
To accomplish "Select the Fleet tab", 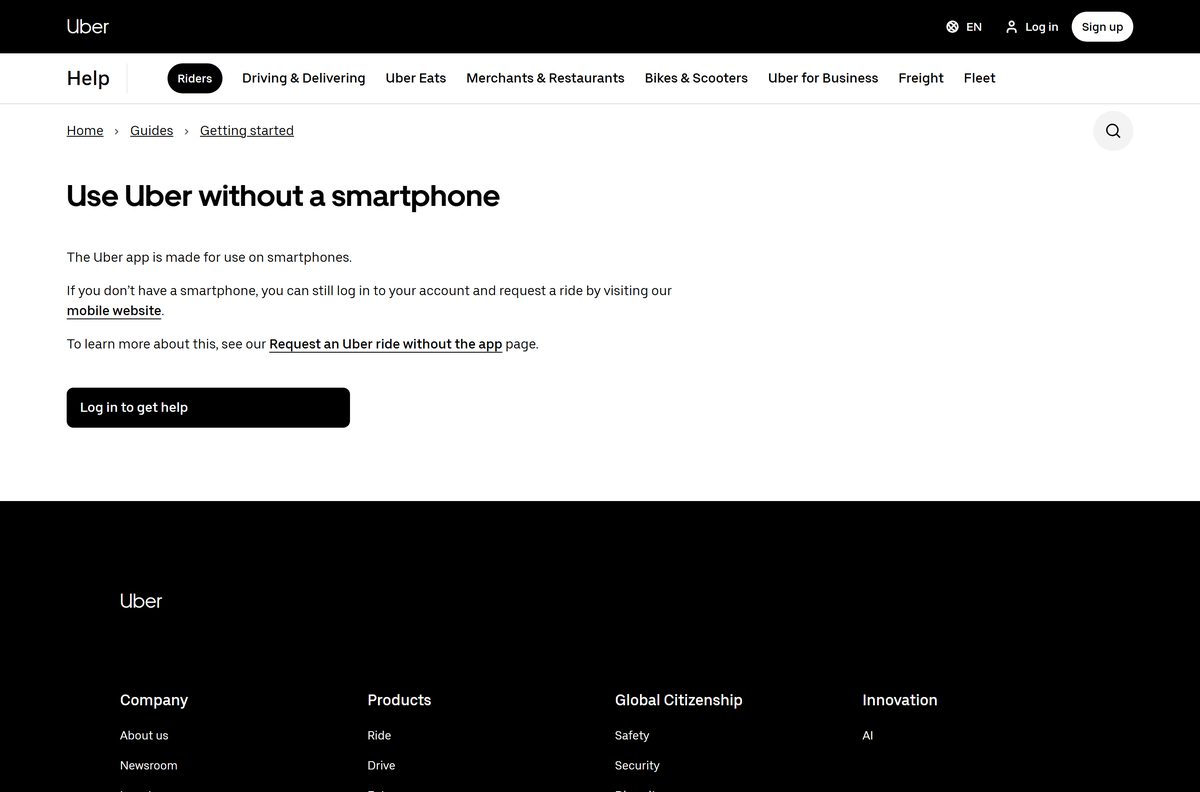I will tap(980, 78).
